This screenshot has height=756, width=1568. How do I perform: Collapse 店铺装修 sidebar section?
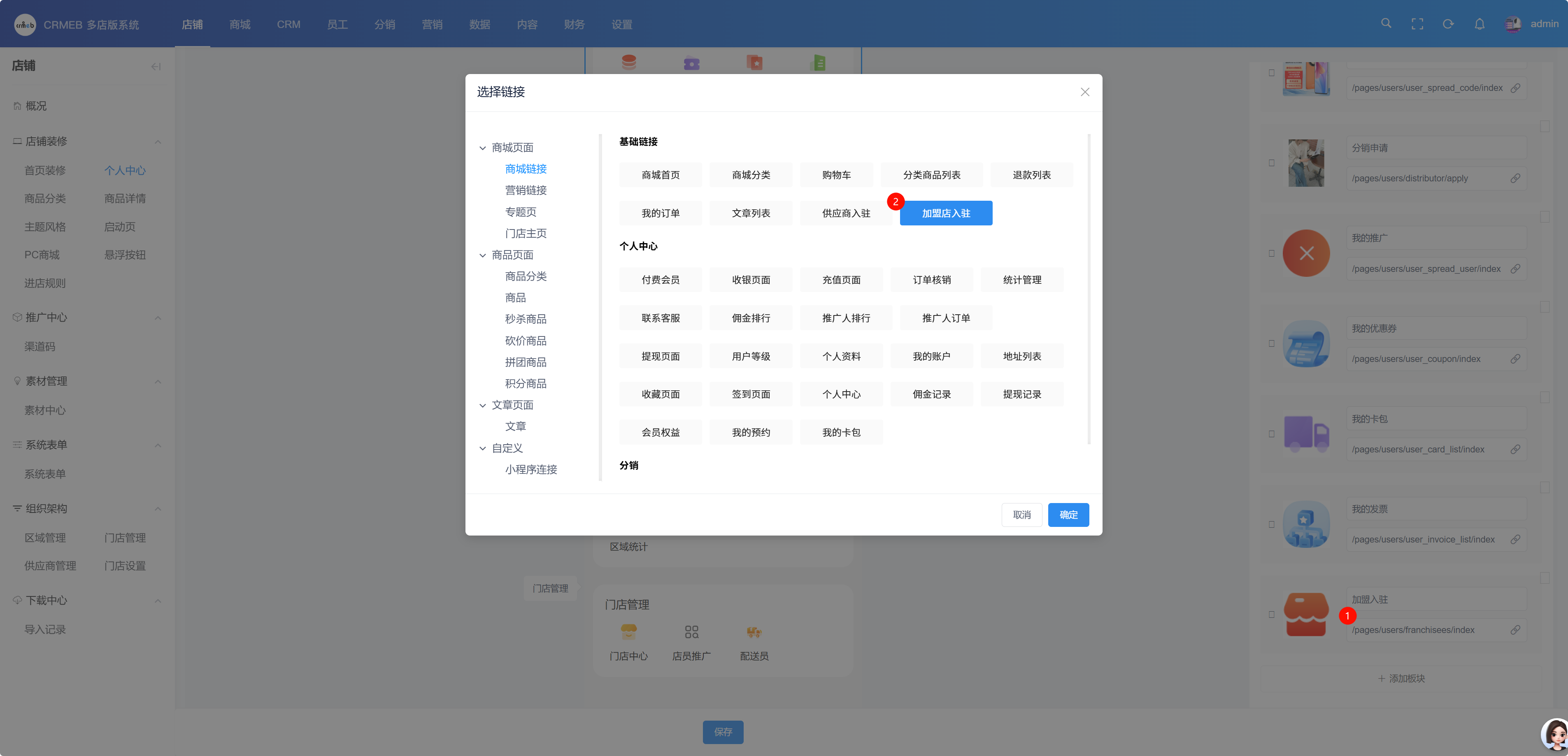(x=158, y=142)
